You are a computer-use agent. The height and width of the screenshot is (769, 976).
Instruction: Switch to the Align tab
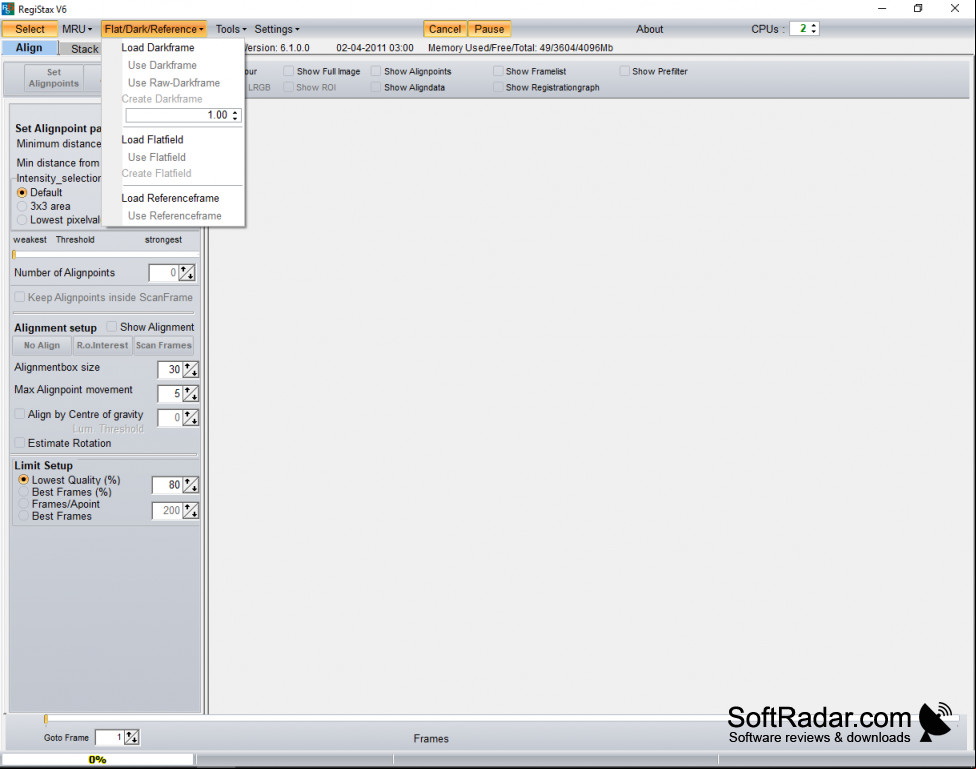(29, 48)
